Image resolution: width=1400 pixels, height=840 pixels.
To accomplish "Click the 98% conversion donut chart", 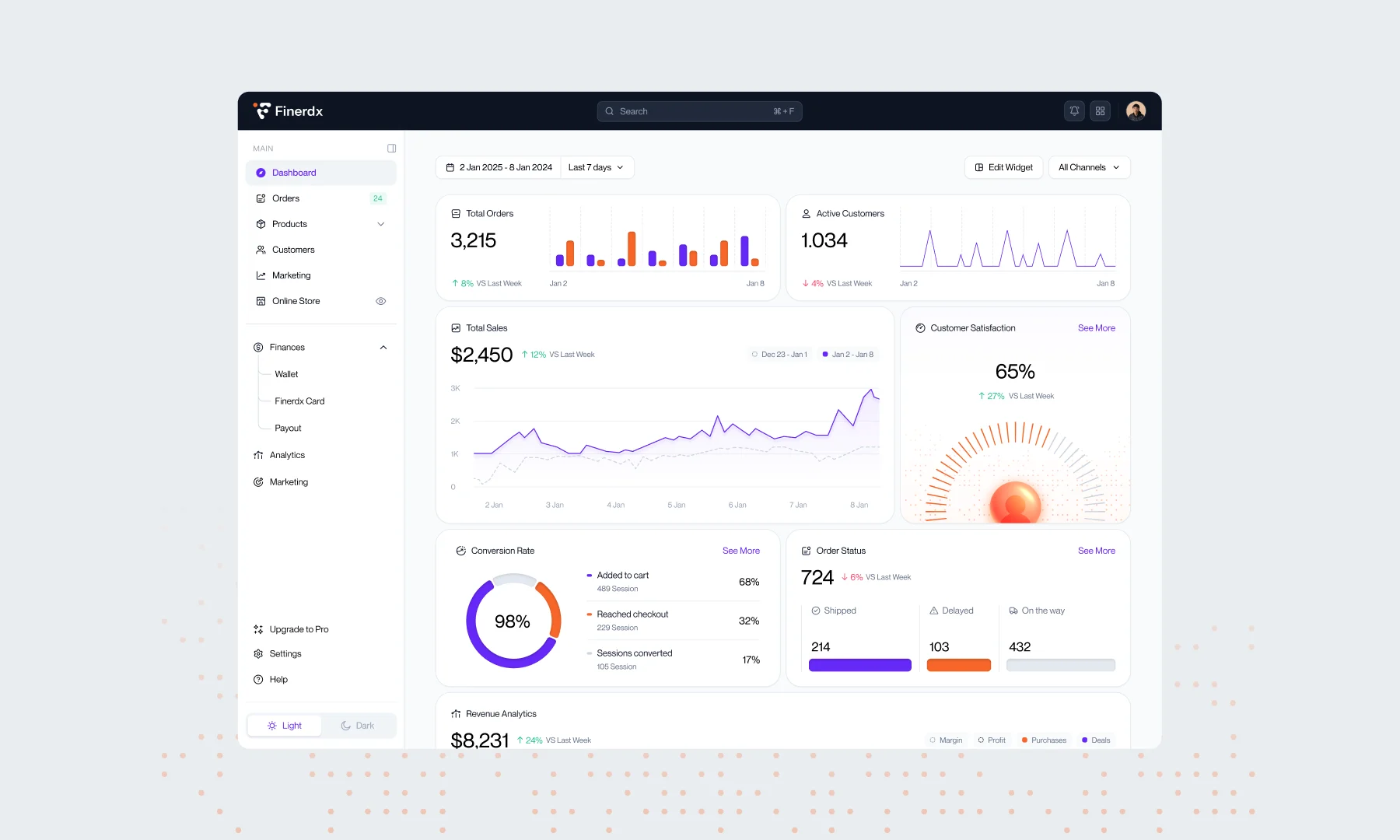I will tap(513, 621).
